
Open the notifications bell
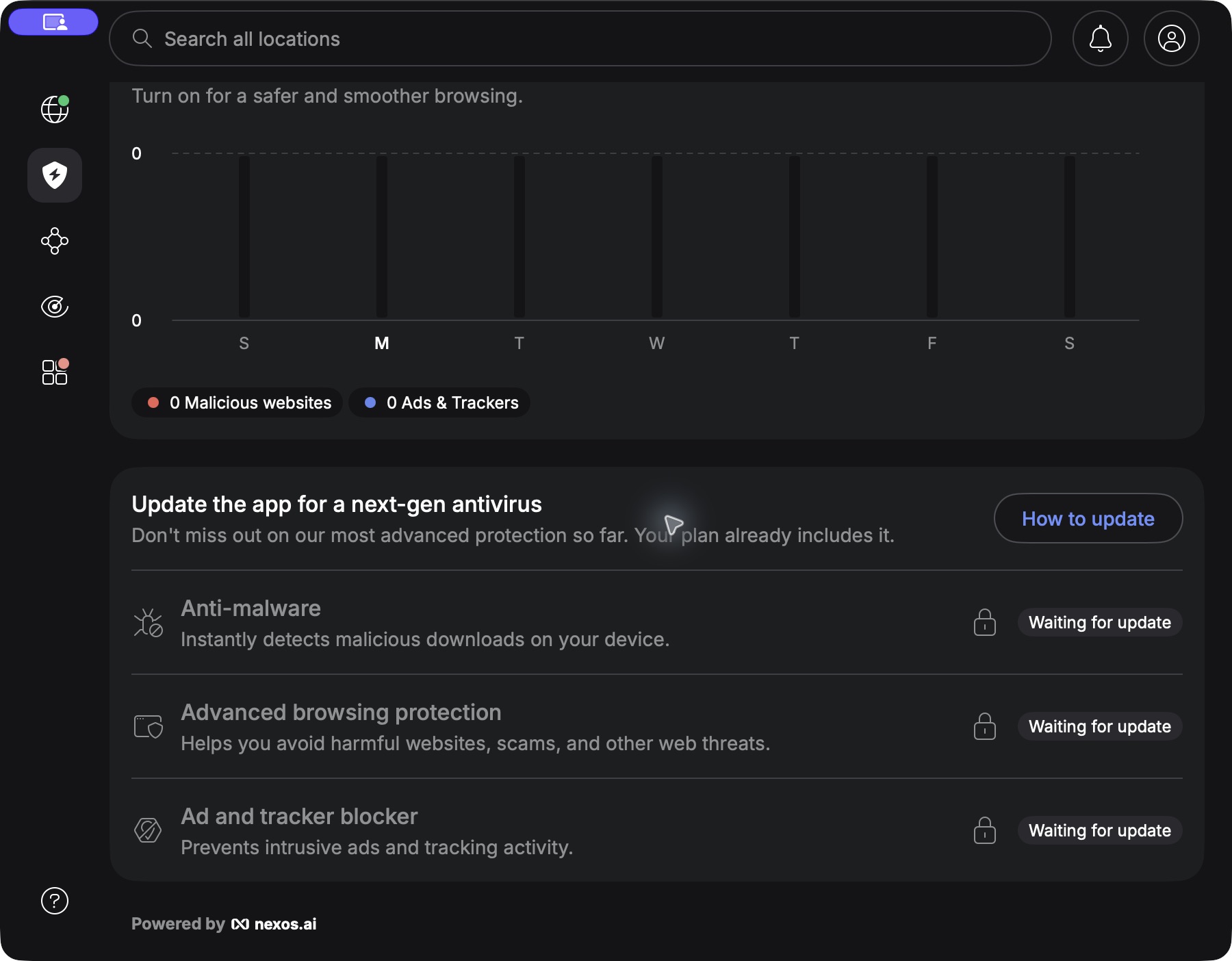(1101, 38)
